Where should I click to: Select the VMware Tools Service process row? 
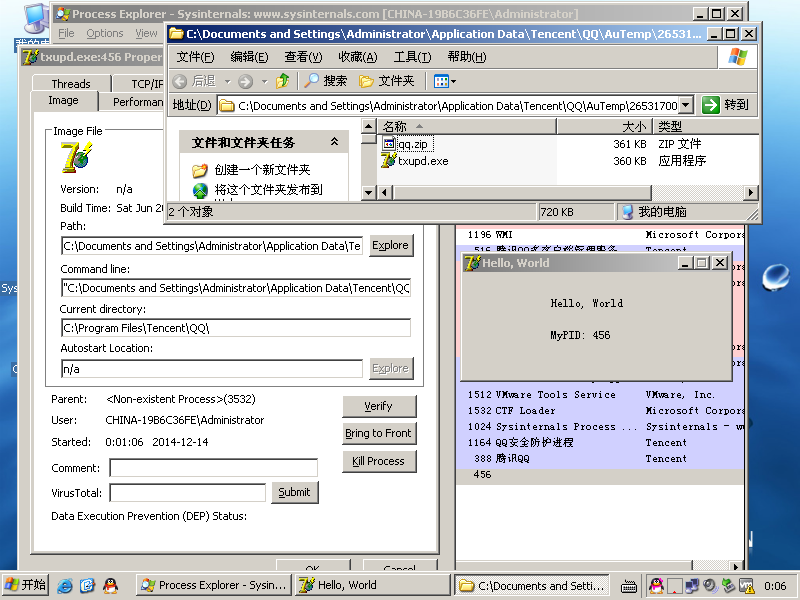[600, 394]
